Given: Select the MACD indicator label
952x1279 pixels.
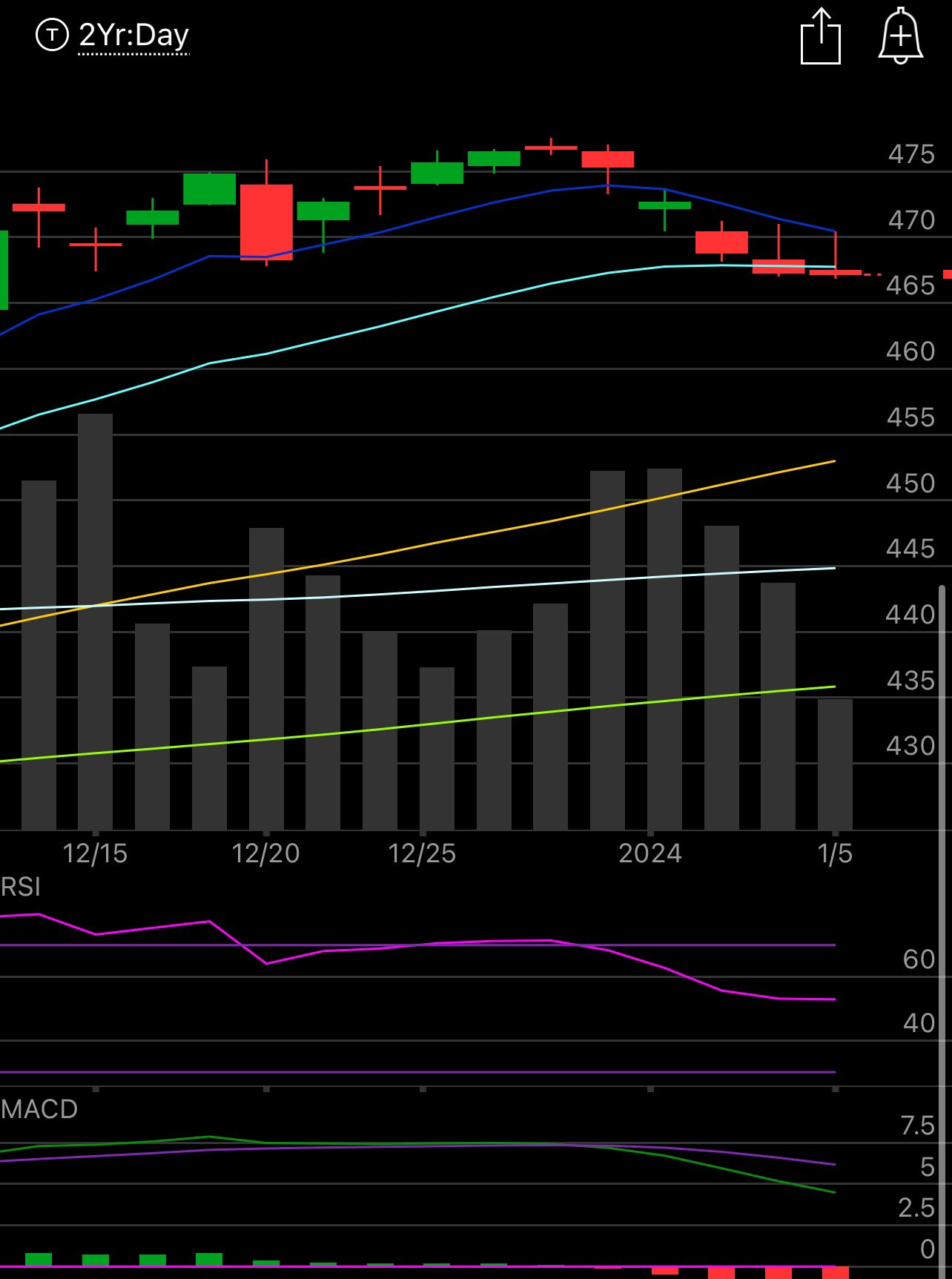Looking at the screenshot, I should [39, 1109].
